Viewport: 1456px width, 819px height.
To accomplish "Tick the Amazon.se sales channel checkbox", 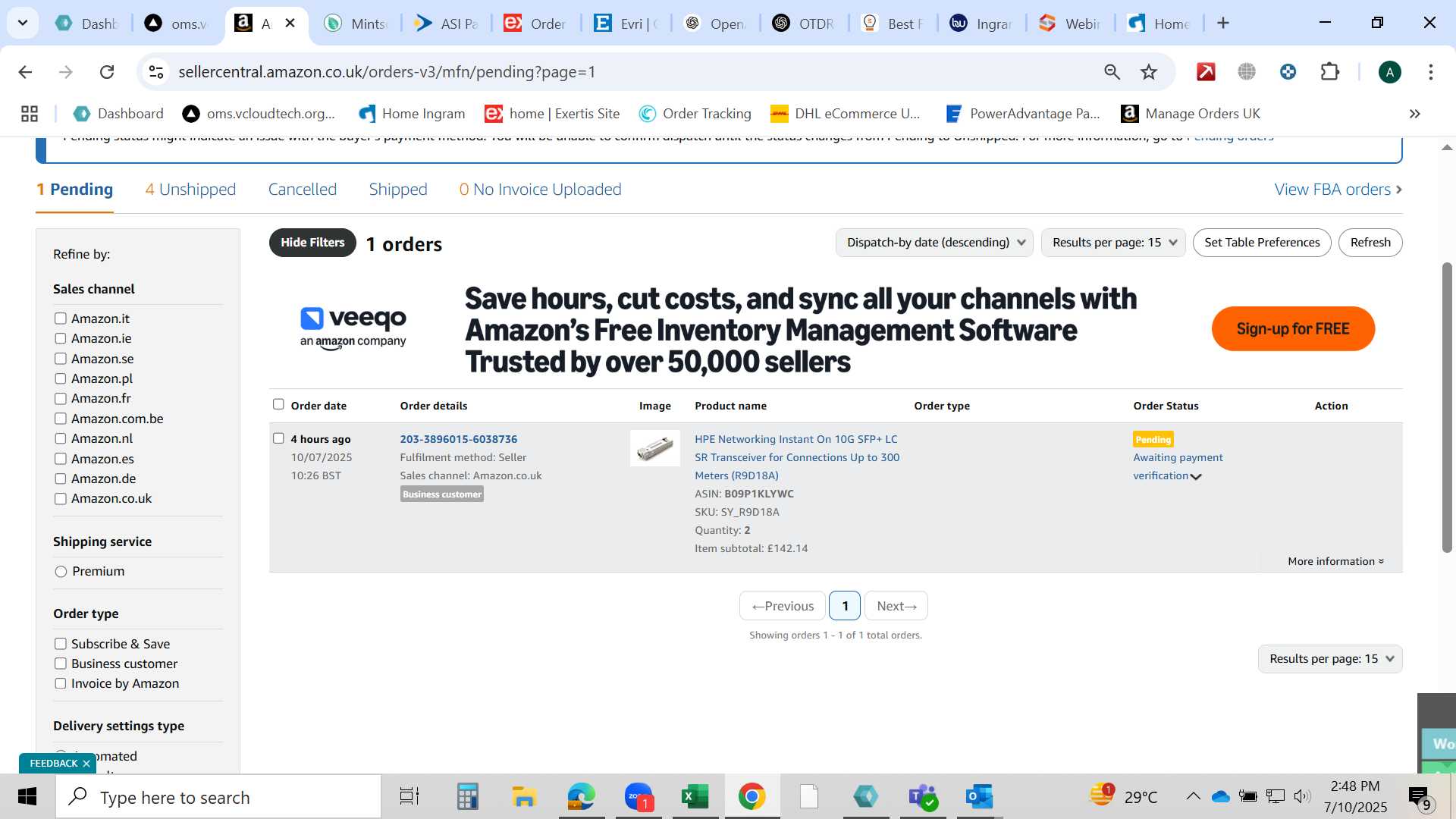I will pyautogui.click(x=61, y=359).
